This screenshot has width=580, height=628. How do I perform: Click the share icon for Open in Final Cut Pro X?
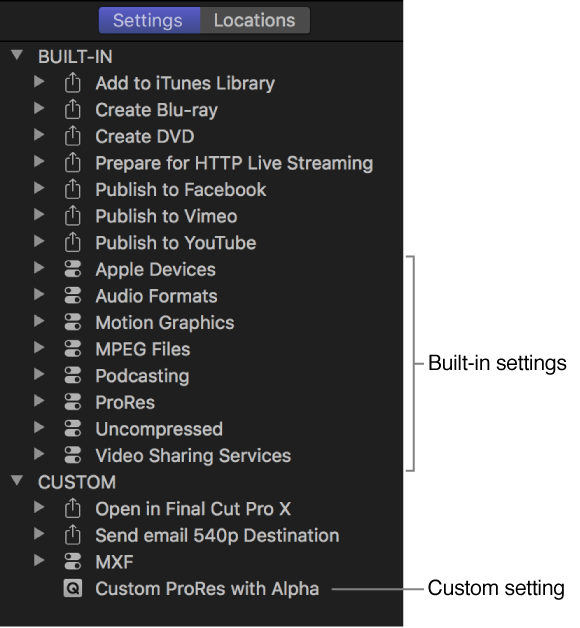point(72,508)
